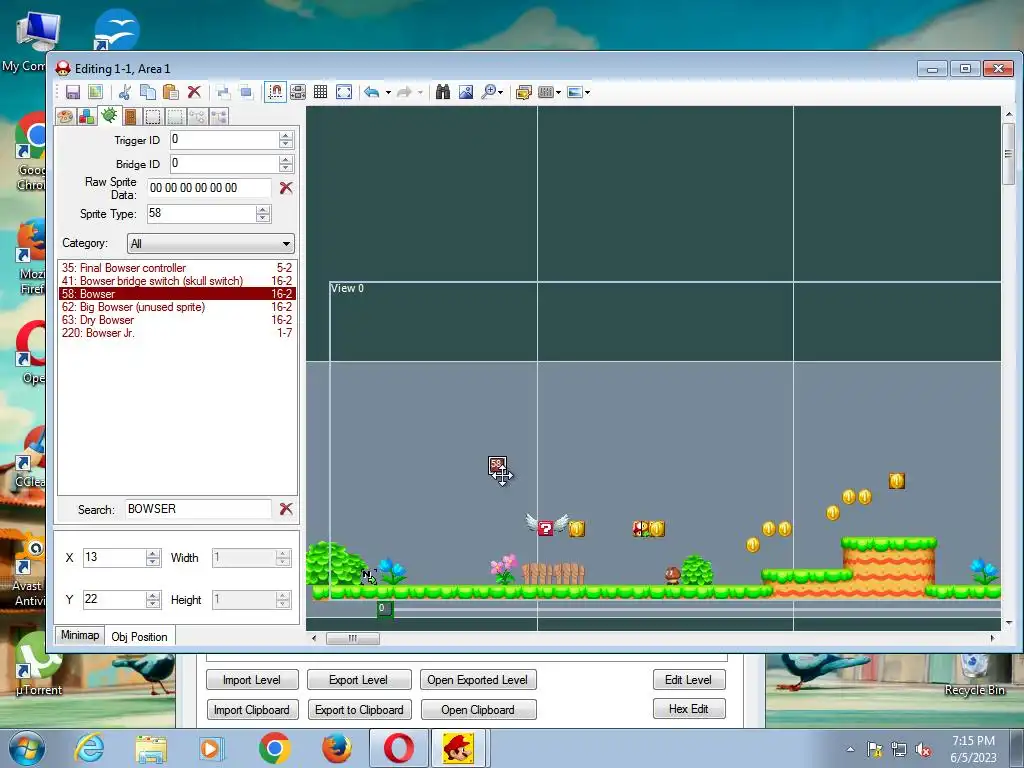Select '35: Final Bowser controller' sprite
This screenshot has height=768, width=1024.
point(177,268)
